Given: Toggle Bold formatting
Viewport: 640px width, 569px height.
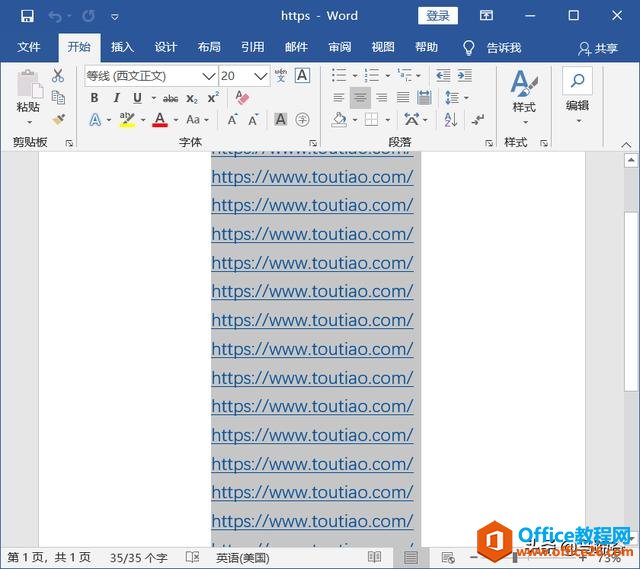Looking at the screenshot, I should tap(94, 98).
